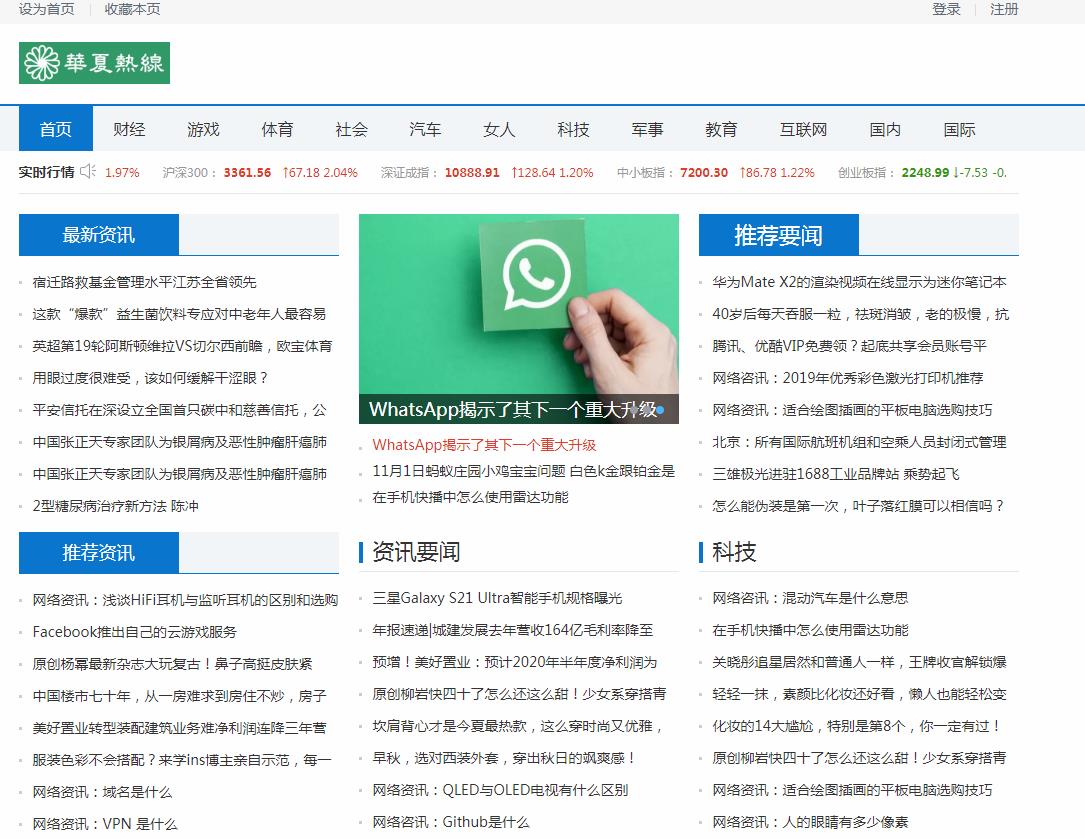The width and height of the screenshot is (1085, 839).
Task: Open article 三雄极光进驻1688工业品牌站
Action: (836, 473)
